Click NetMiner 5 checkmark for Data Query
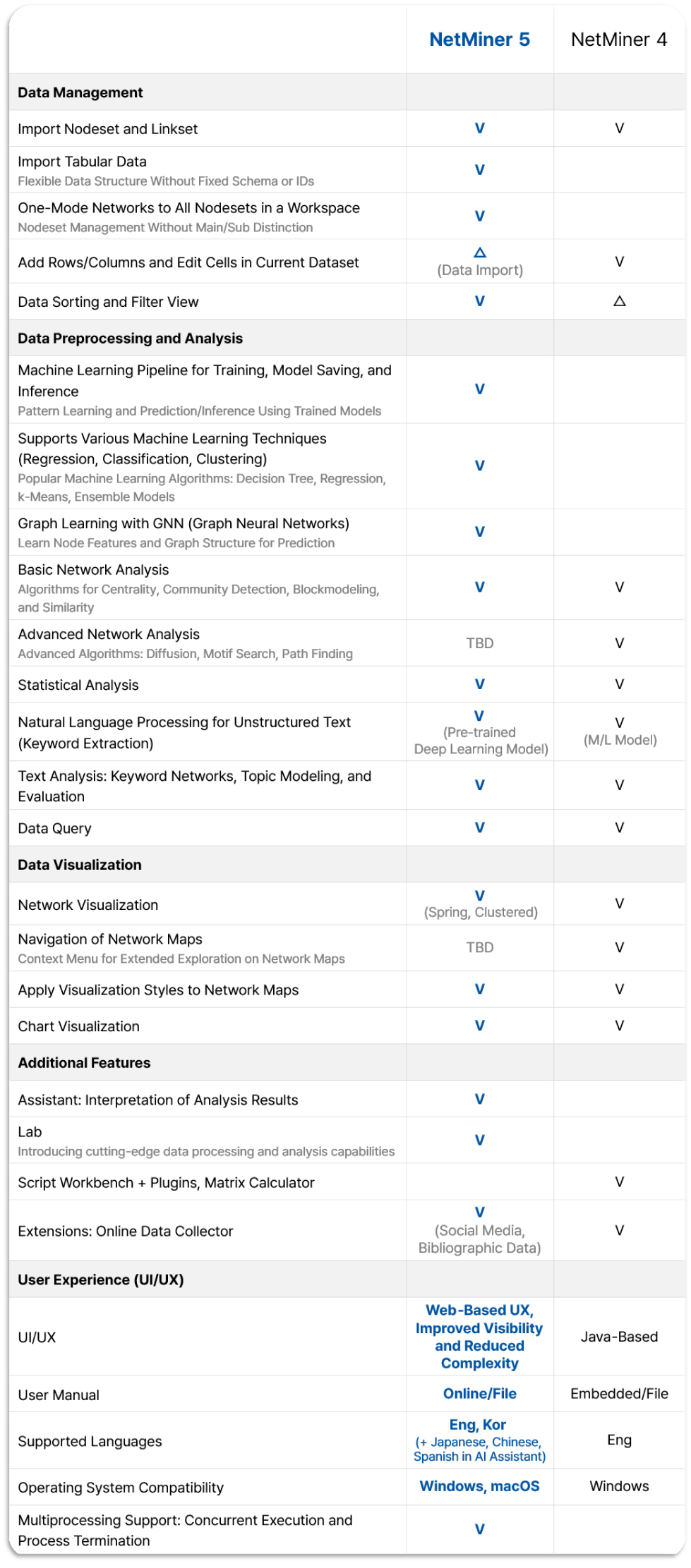691x1568 pixels. [x=479, y=827]
